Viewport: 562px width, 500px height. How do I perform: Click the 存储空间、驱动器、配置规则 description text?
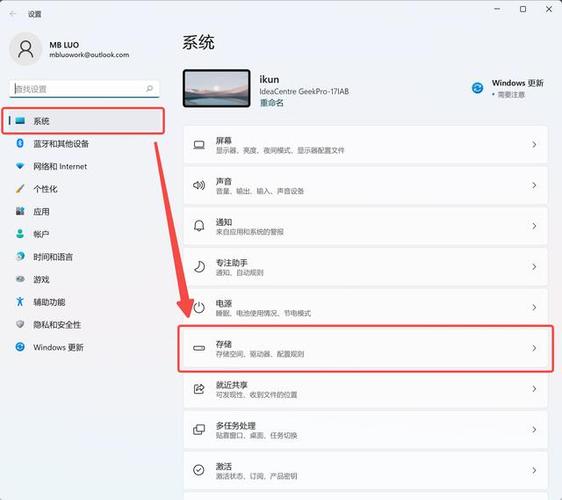pyautogui.click(x=260, y=354)
